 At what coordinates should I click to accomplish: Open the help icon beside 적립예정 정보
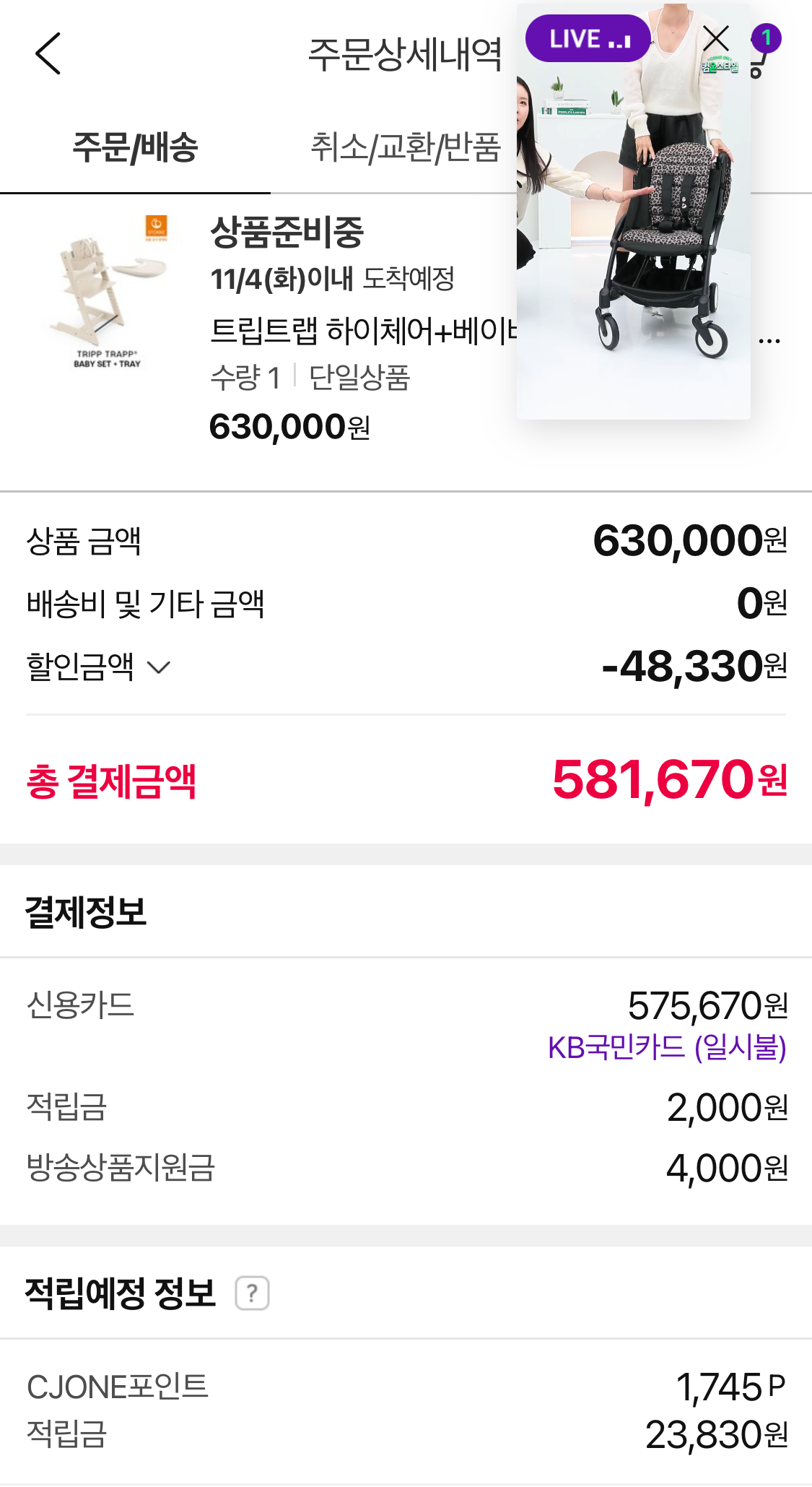252,1293
